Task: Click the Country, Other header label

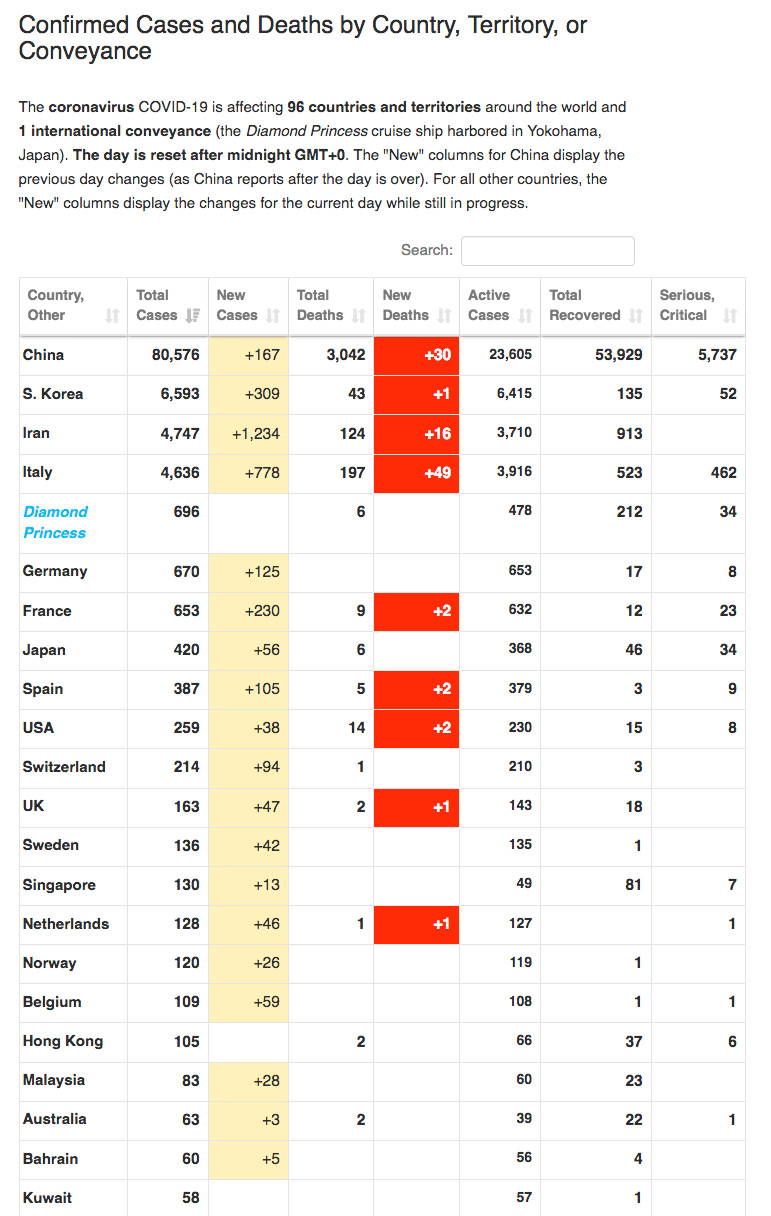Action: coord(56,305)
